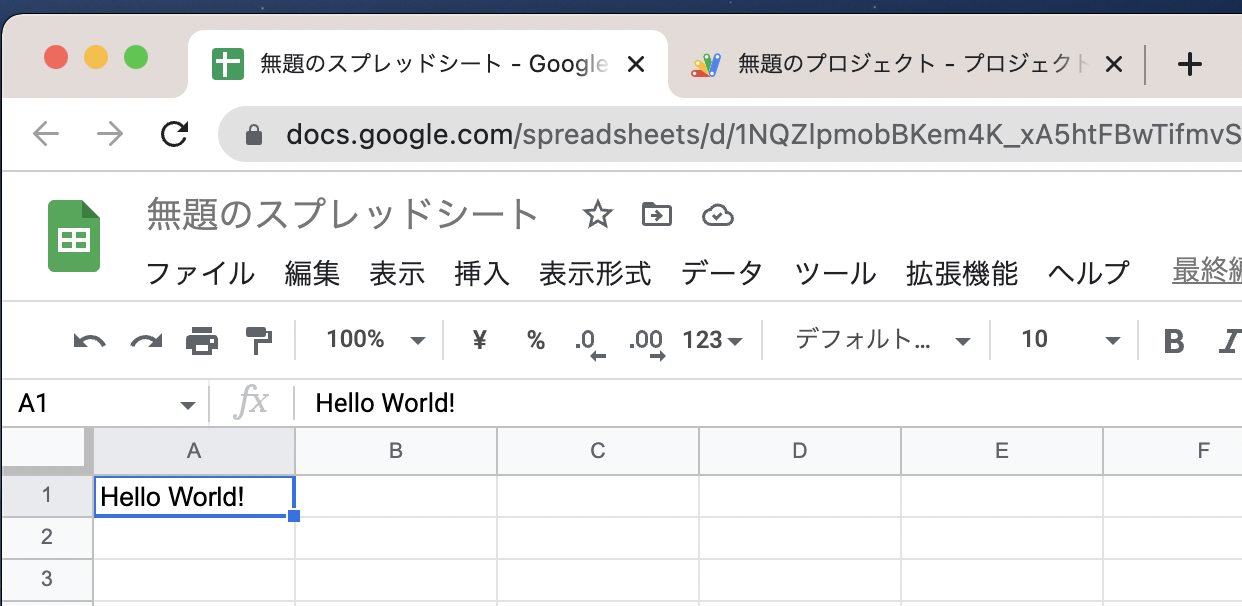Select row 2 header
Screen dimensions: 1242x606
click(x=46, y=537)
